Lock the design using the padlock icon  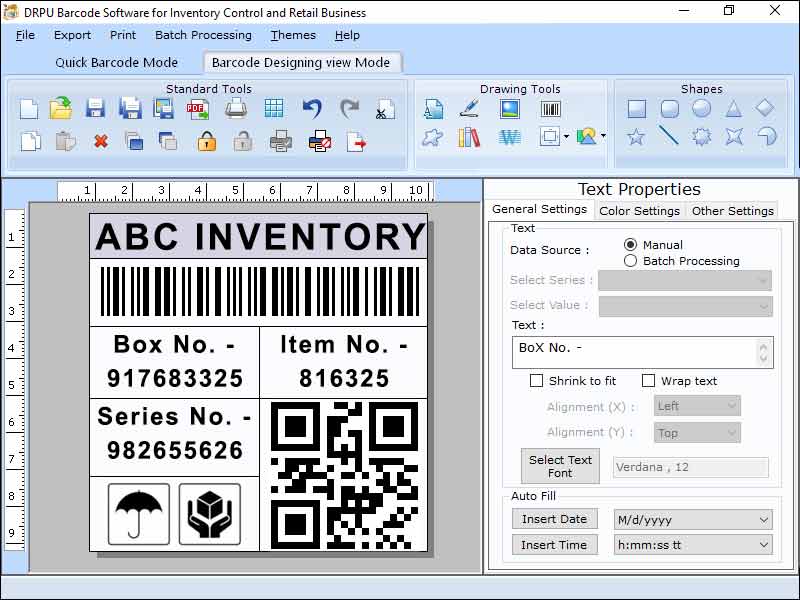pyautogui.click(x=206, y=140)
